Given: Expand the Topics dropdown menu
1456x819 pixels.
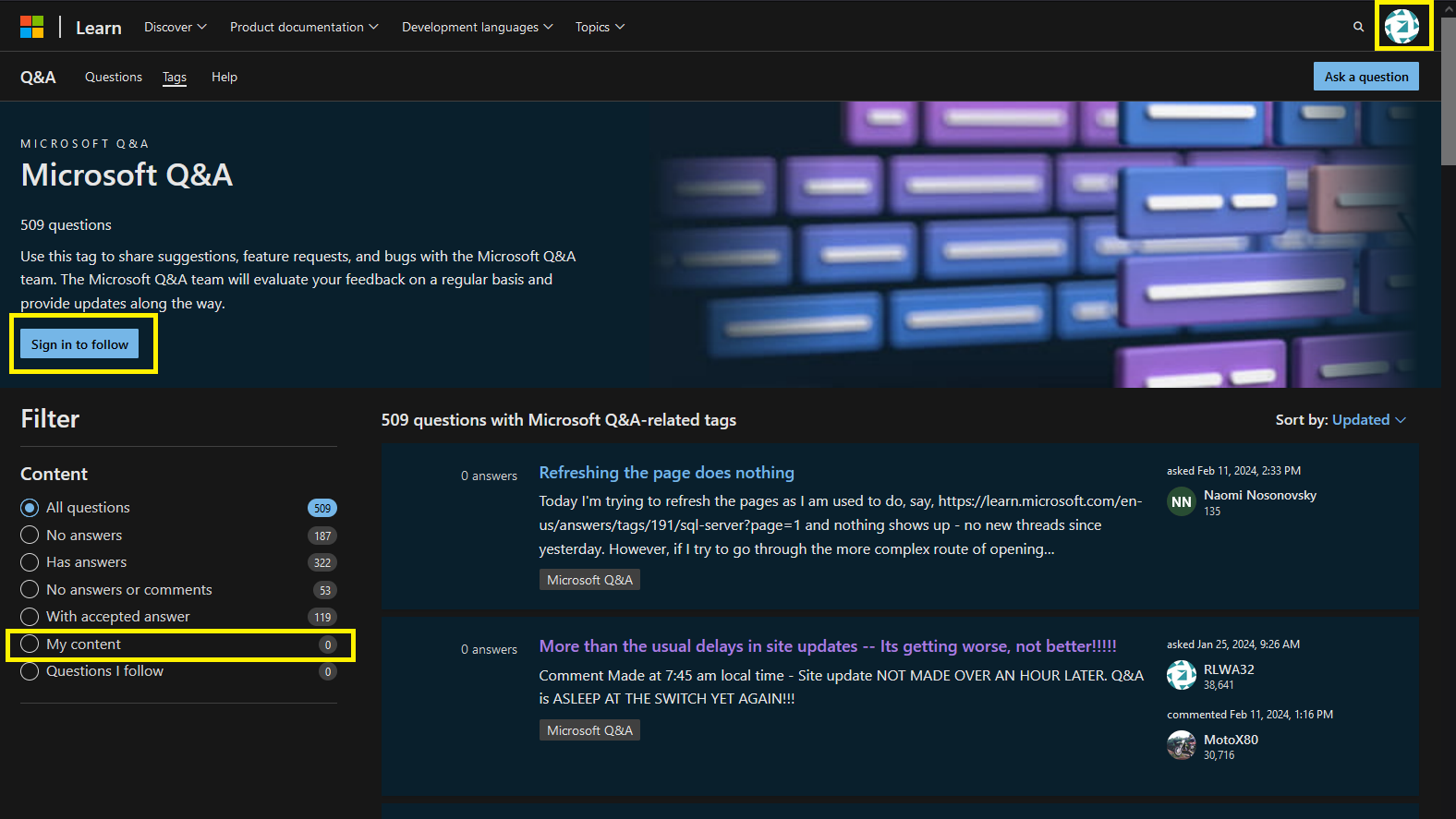Looking at the screenshot, I should 600,27.
